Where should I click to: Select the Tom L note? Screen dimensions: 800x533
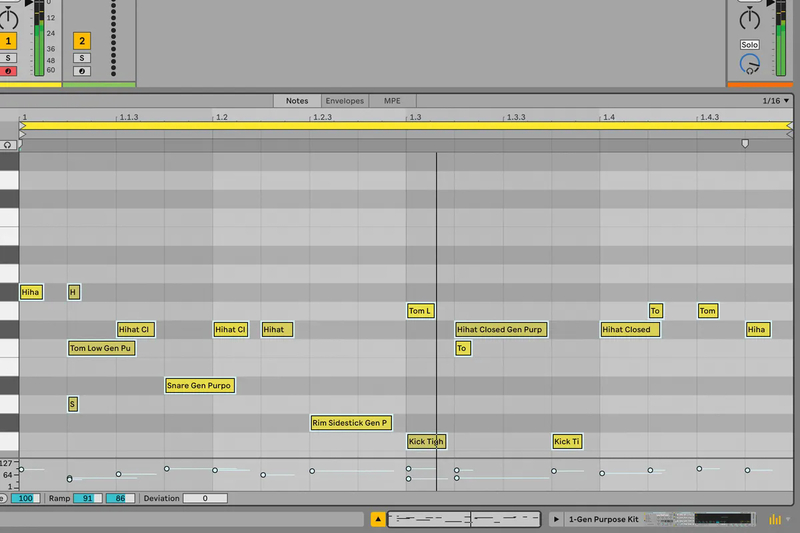(x=420, y=311)
